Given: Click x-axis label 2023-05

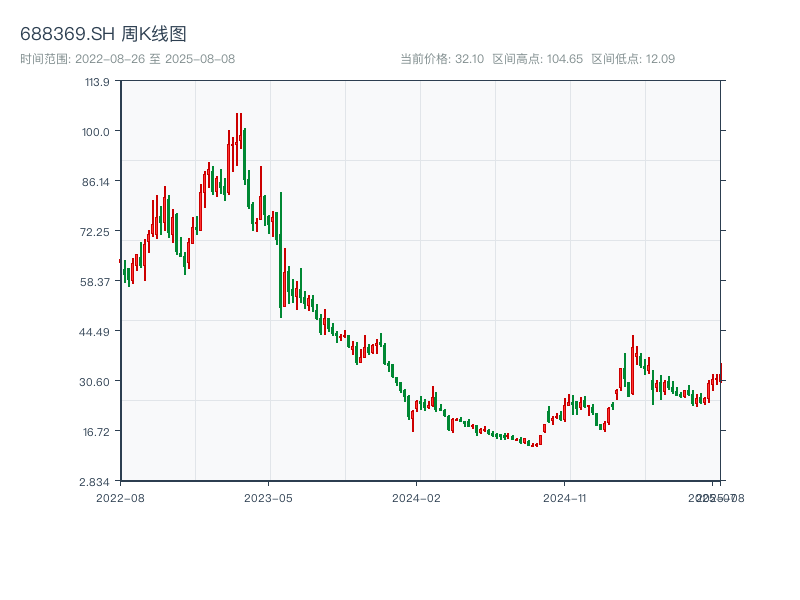Looking at the screenshot, I should point(268,498).
